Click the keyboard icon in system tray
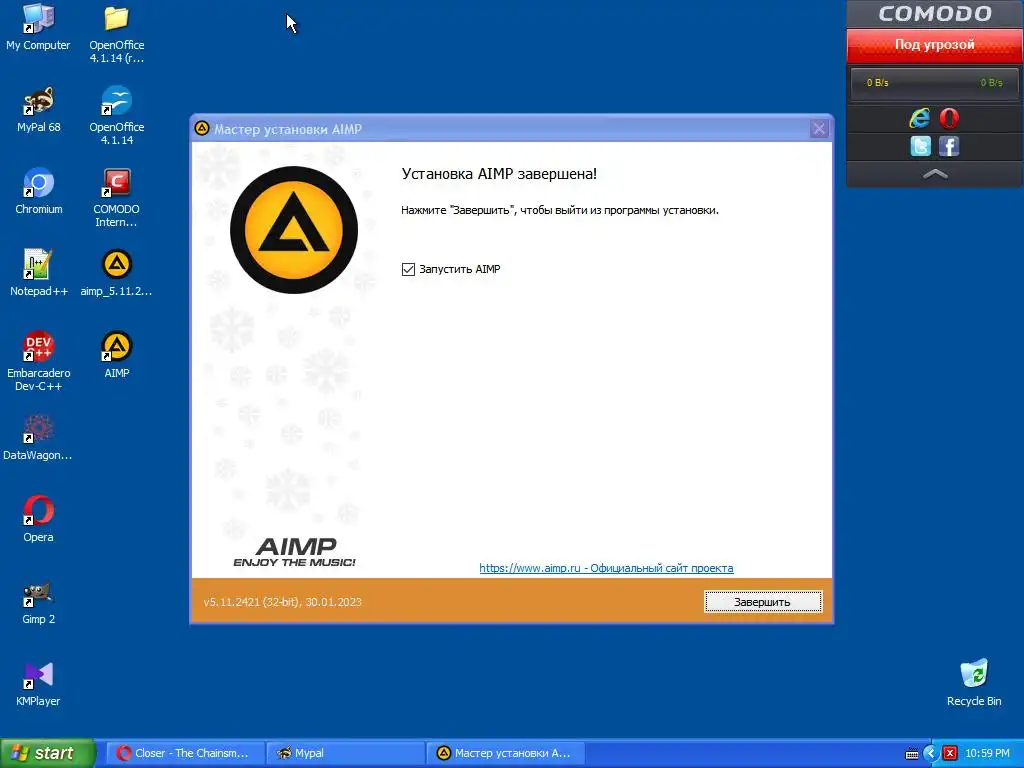Viewport: 1024px width, 768px height. pos(912,754)
